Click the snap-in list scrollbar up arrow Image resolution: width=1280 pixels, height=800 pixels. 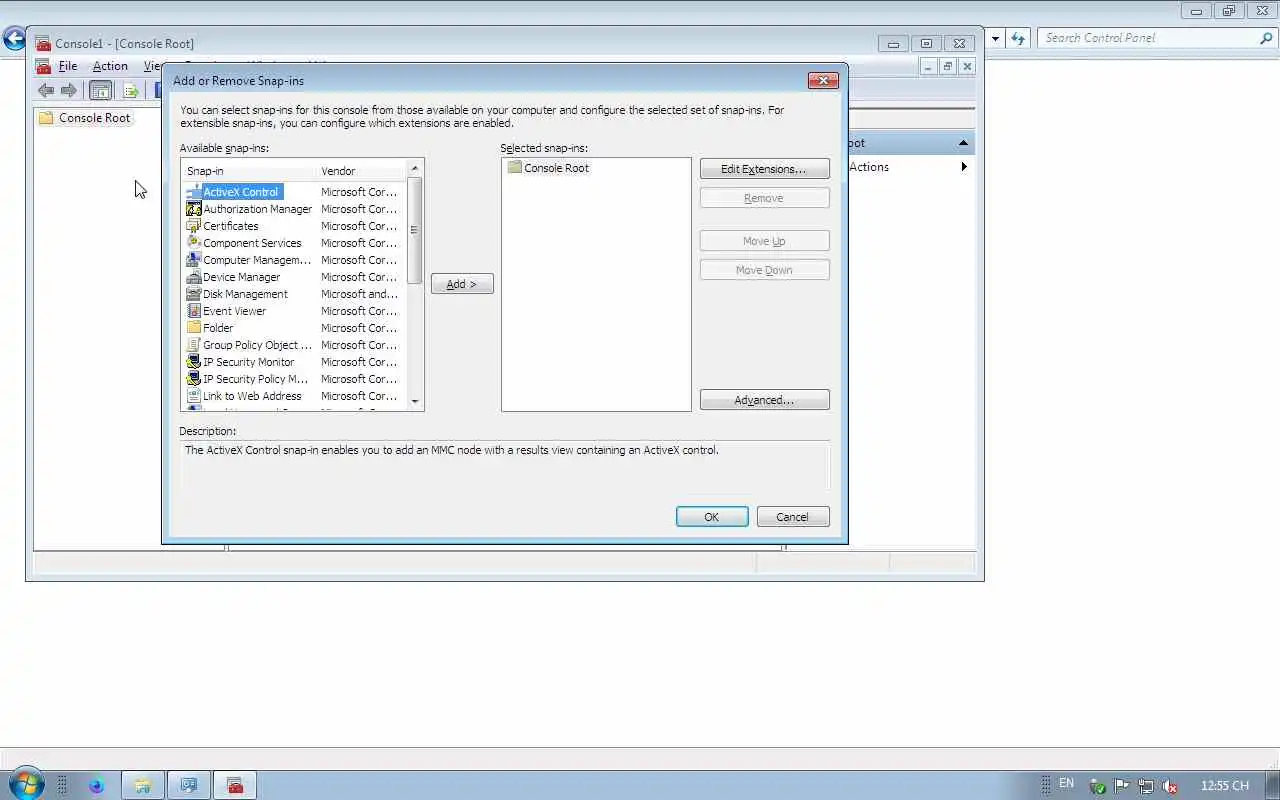point(415,169)
